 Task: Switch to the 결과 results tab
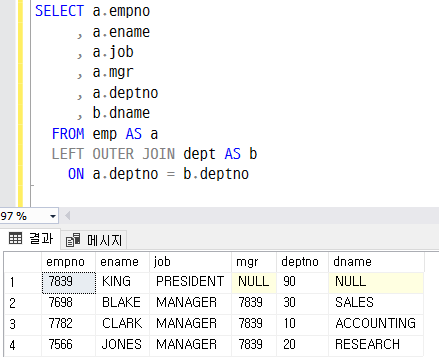click(31, 239)
